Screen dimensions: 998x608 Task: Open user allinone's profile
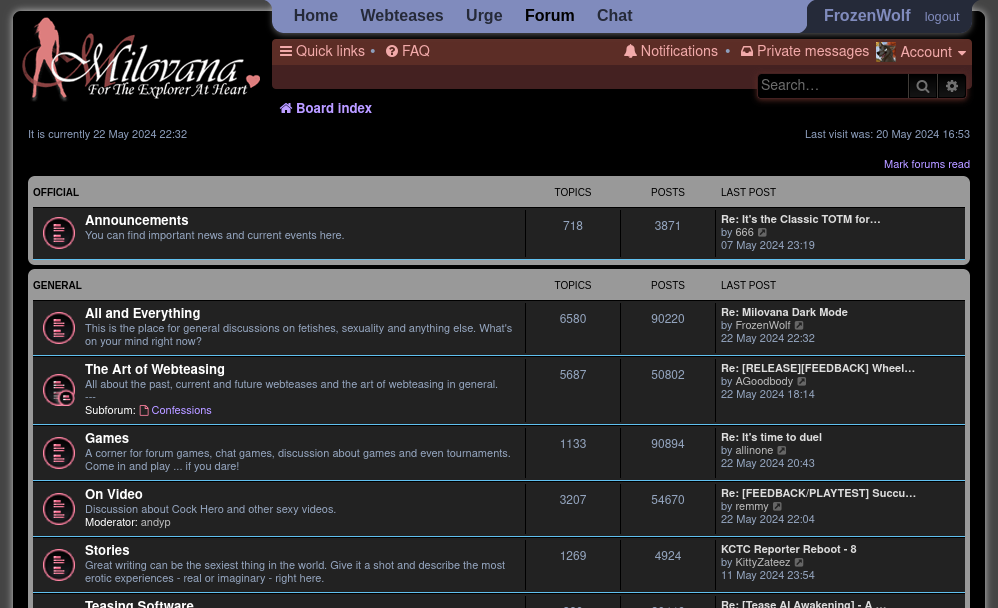tap(754, 451)
